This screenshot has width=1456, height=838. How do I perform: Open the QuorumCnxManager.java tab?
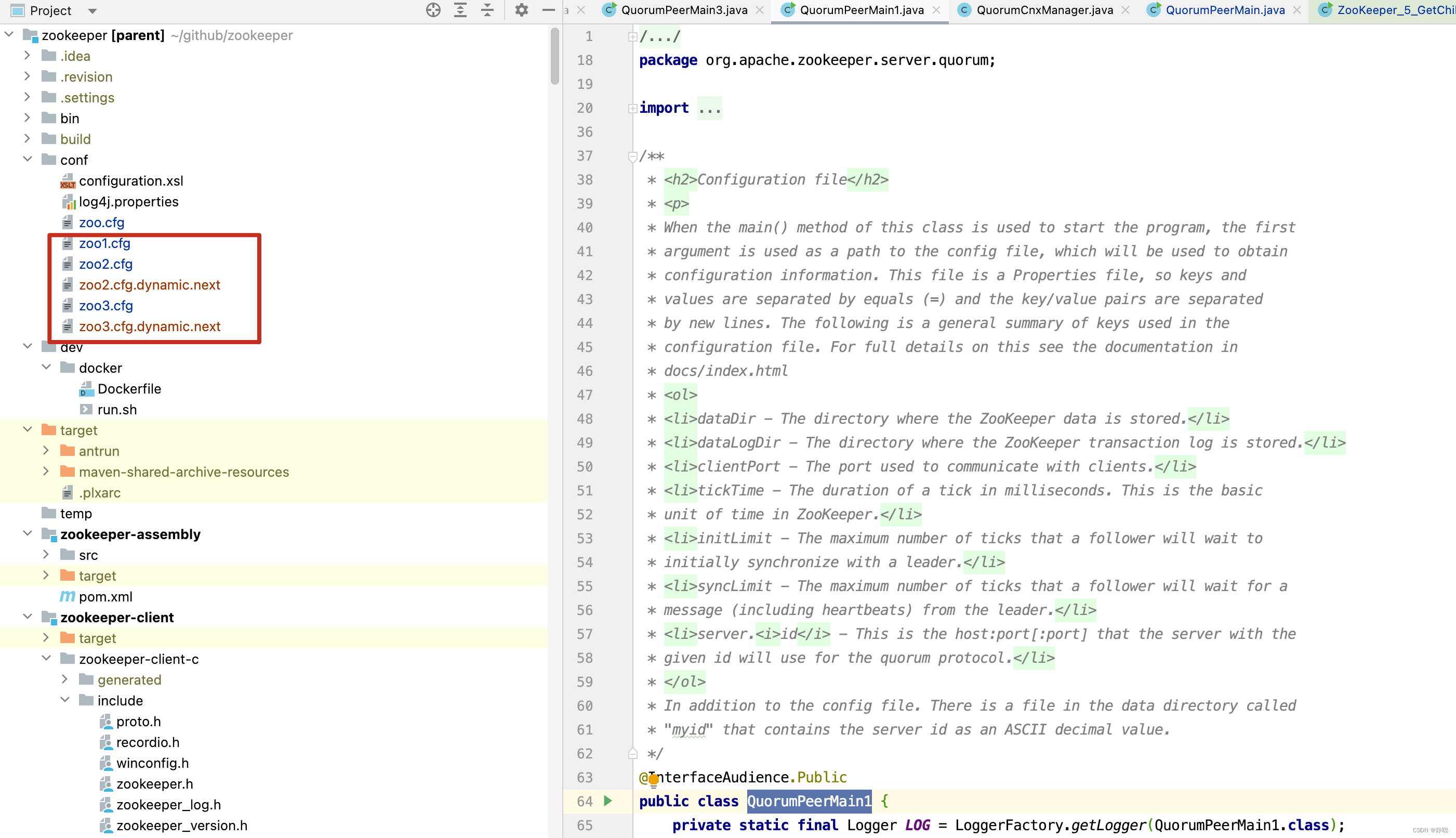[1044, 10]
